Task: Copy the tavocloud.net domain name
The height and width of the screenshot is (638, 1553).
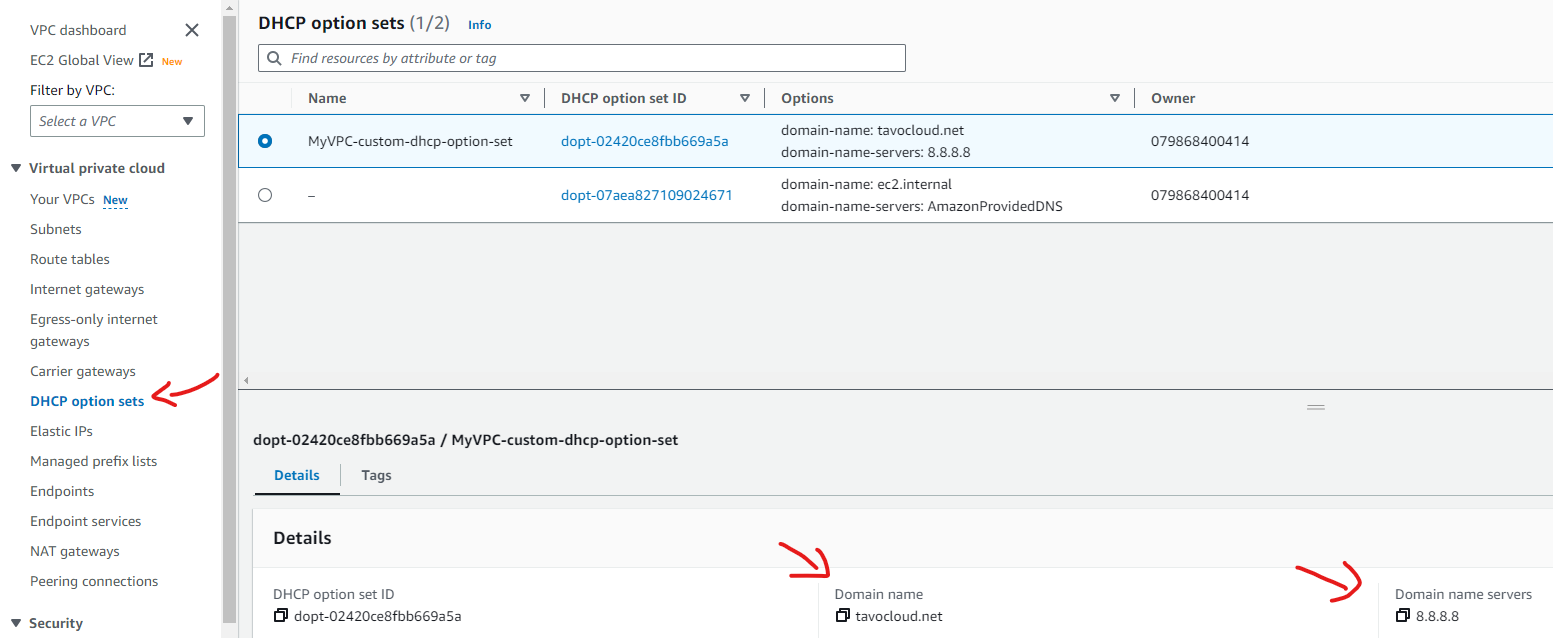Action: point(842,616)
